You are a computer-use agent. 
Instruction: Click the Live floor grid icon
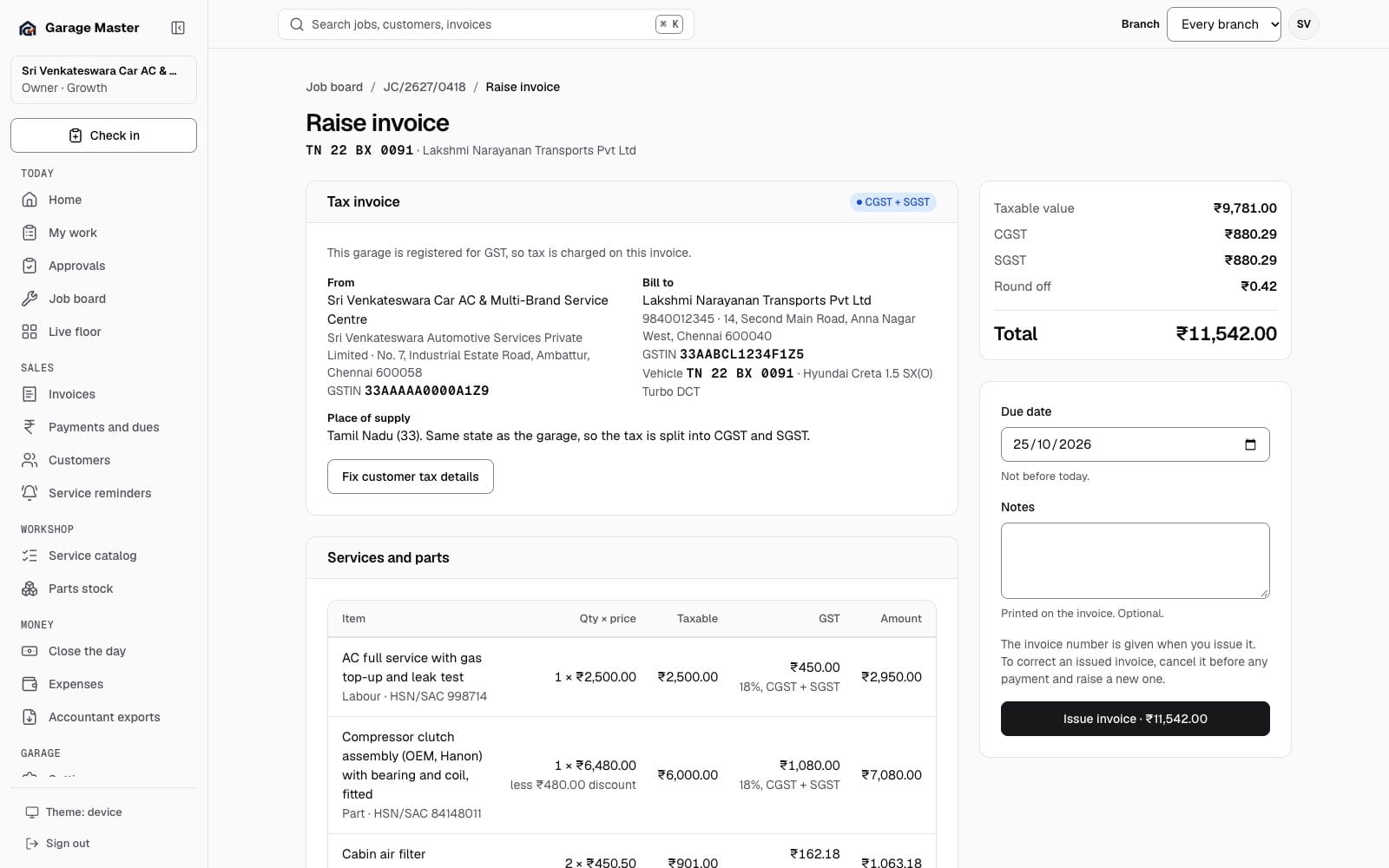click(30, 332)
